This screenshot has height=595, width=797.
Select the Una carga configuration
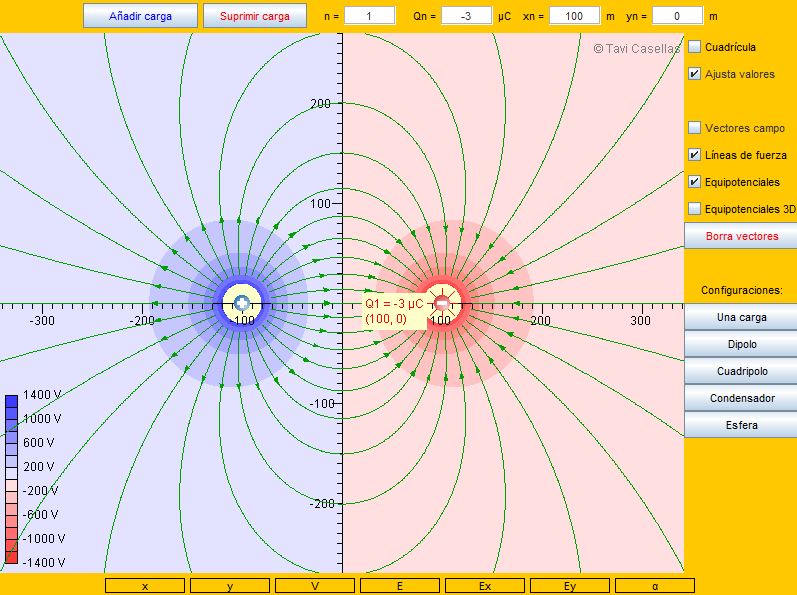coord(740,317)
